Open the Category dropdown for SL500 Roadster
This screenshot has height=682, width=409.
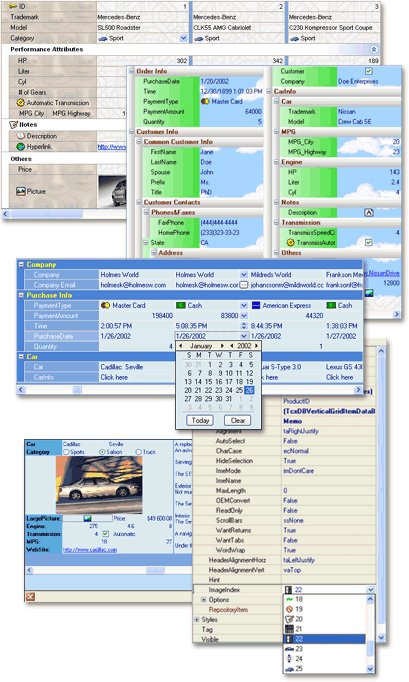tap(183, 38)
